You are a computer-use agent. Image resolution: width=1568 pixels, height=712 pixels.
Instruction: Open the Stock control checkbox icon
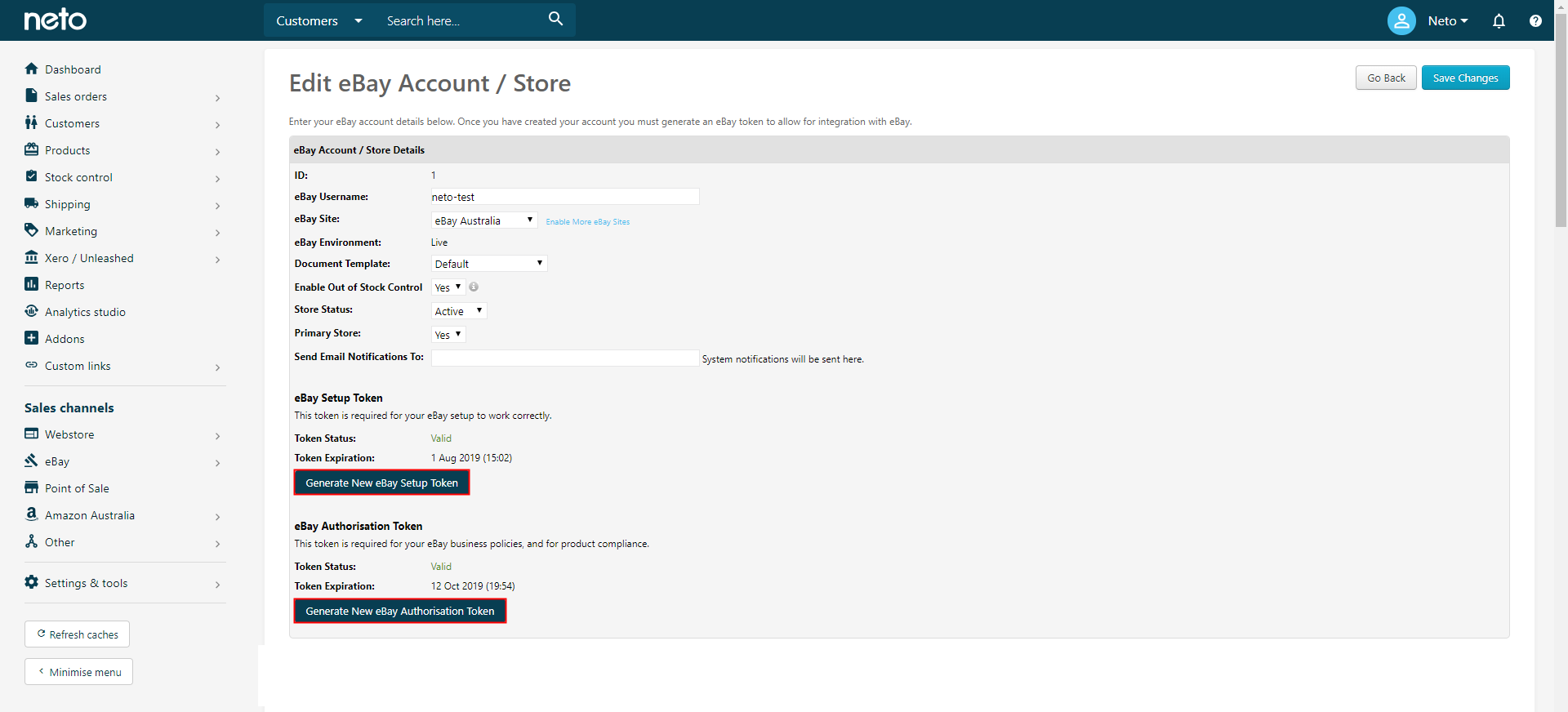[x=31, y=176]
